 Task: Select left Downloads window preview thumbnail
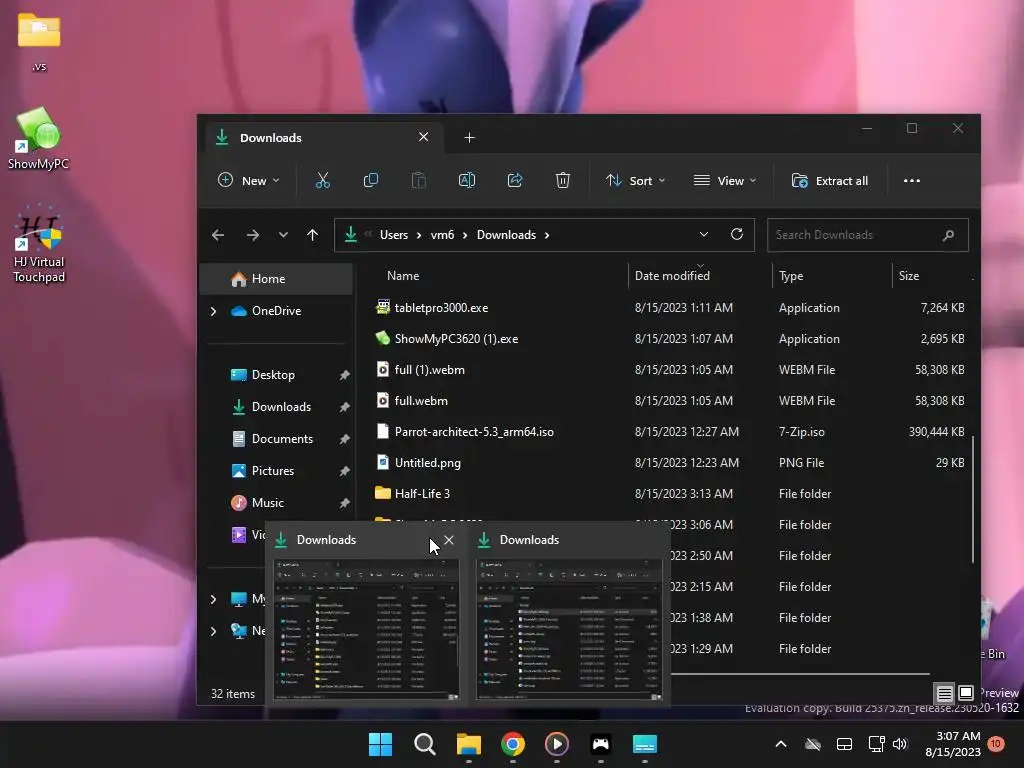pyautogui.click(x=366, y=628)
